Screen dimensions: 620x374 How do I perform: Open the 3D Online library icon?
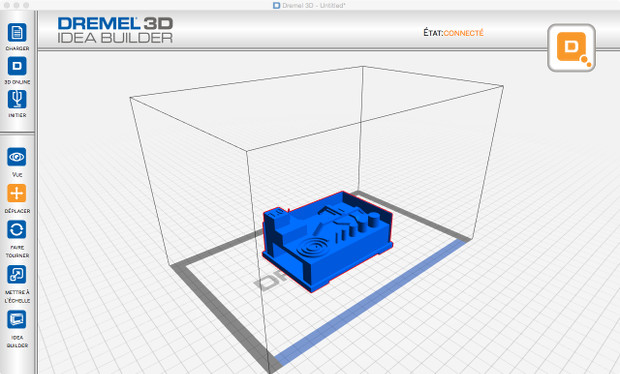pyautogui.click(x=17, y=66)
